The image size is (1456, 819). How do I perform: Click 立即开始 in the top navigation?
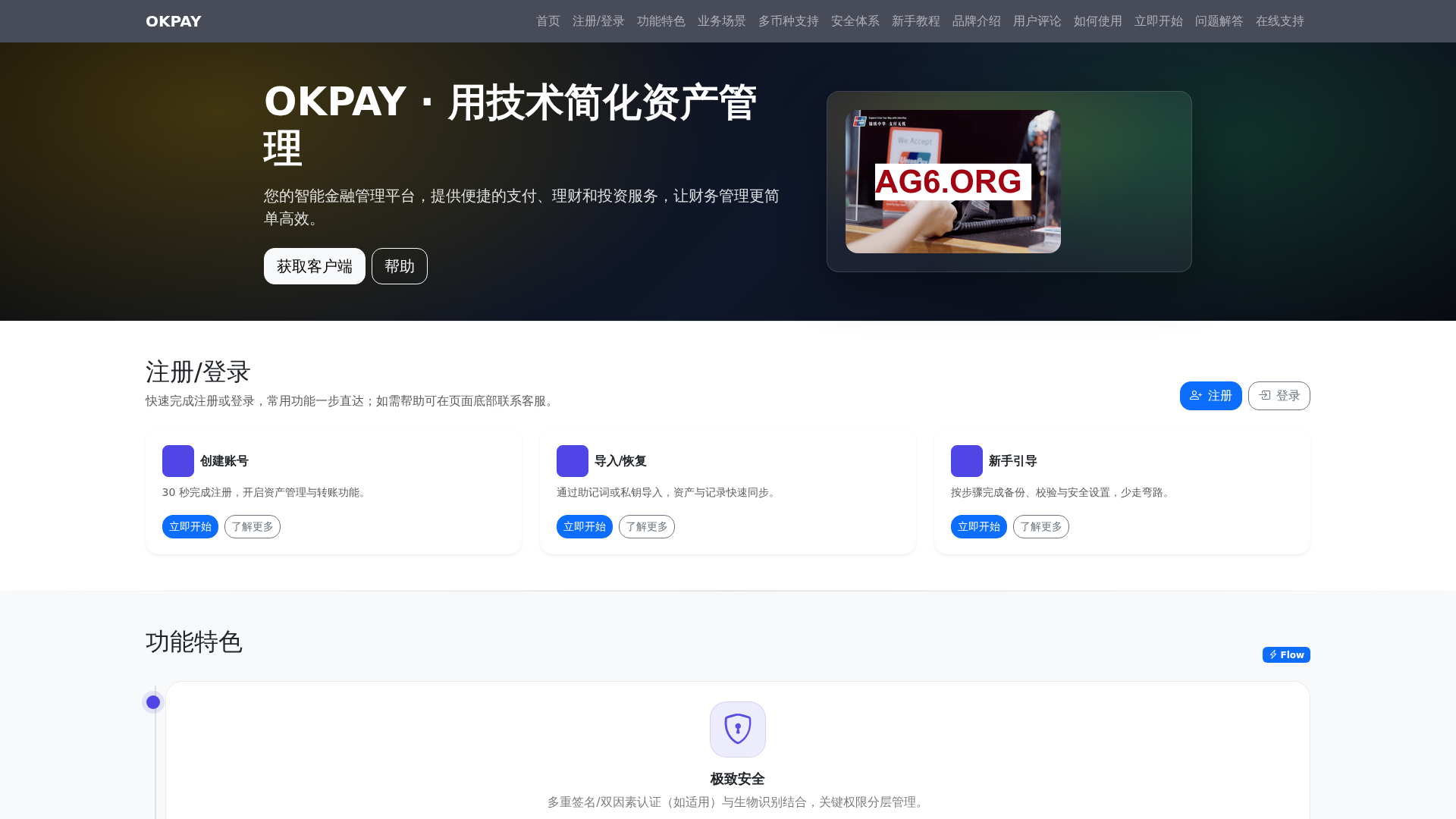click(x=1158, y=21)
